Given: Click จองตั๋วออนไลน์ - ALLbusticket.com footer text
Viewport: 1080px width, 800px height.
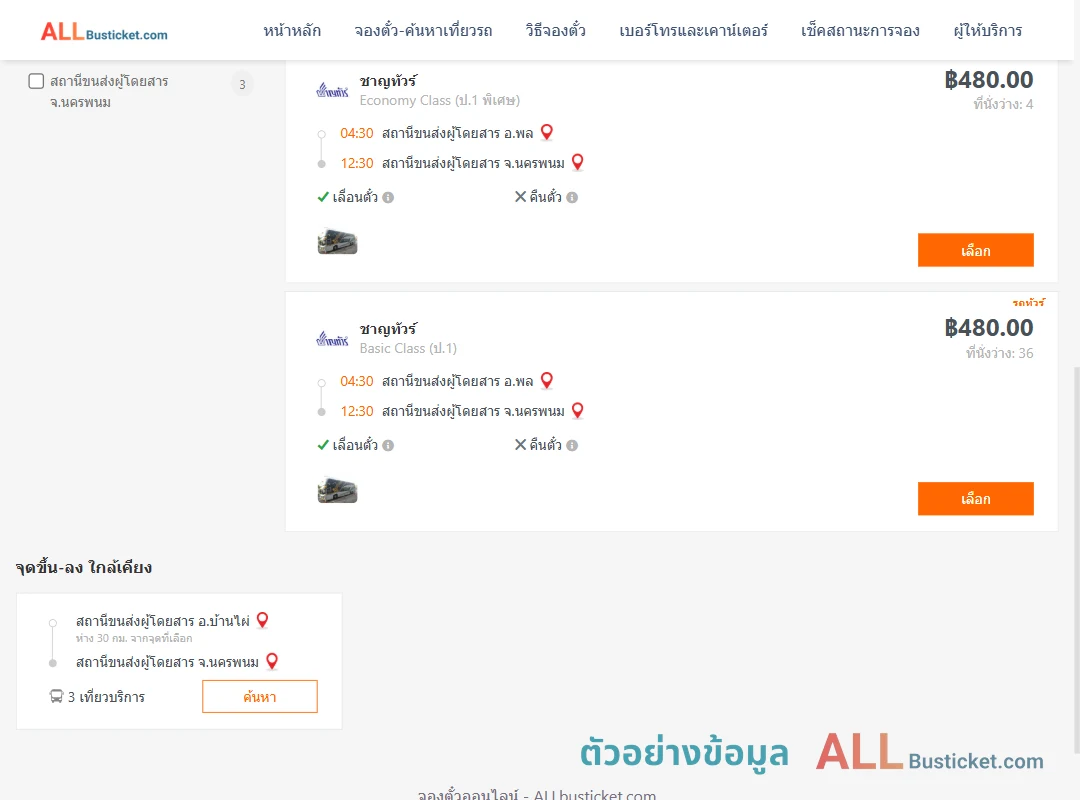Looking at the screenshot, I should point(537,794).
